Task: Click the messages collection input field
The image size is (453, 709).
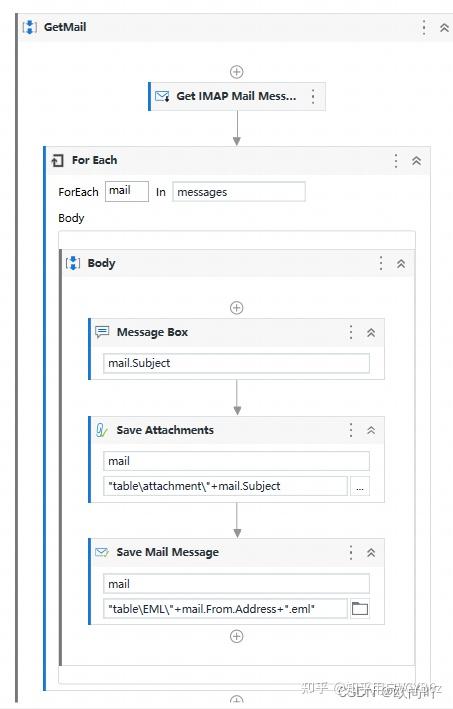Action: click(x=239, y=192)
